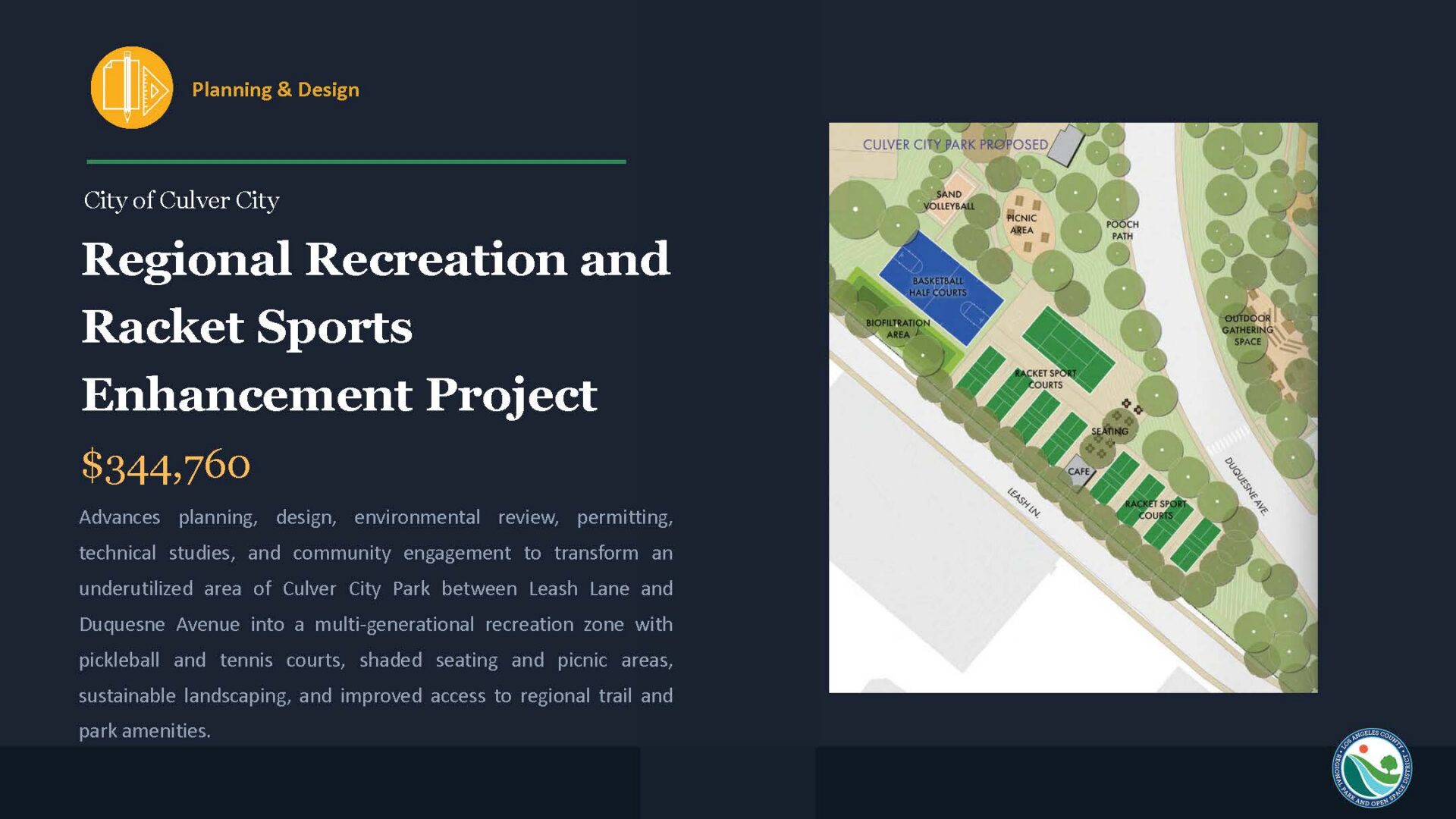Click the Duquesne Ave street label
Screen dimensions: 1456x819
[x=1246, y=486]
